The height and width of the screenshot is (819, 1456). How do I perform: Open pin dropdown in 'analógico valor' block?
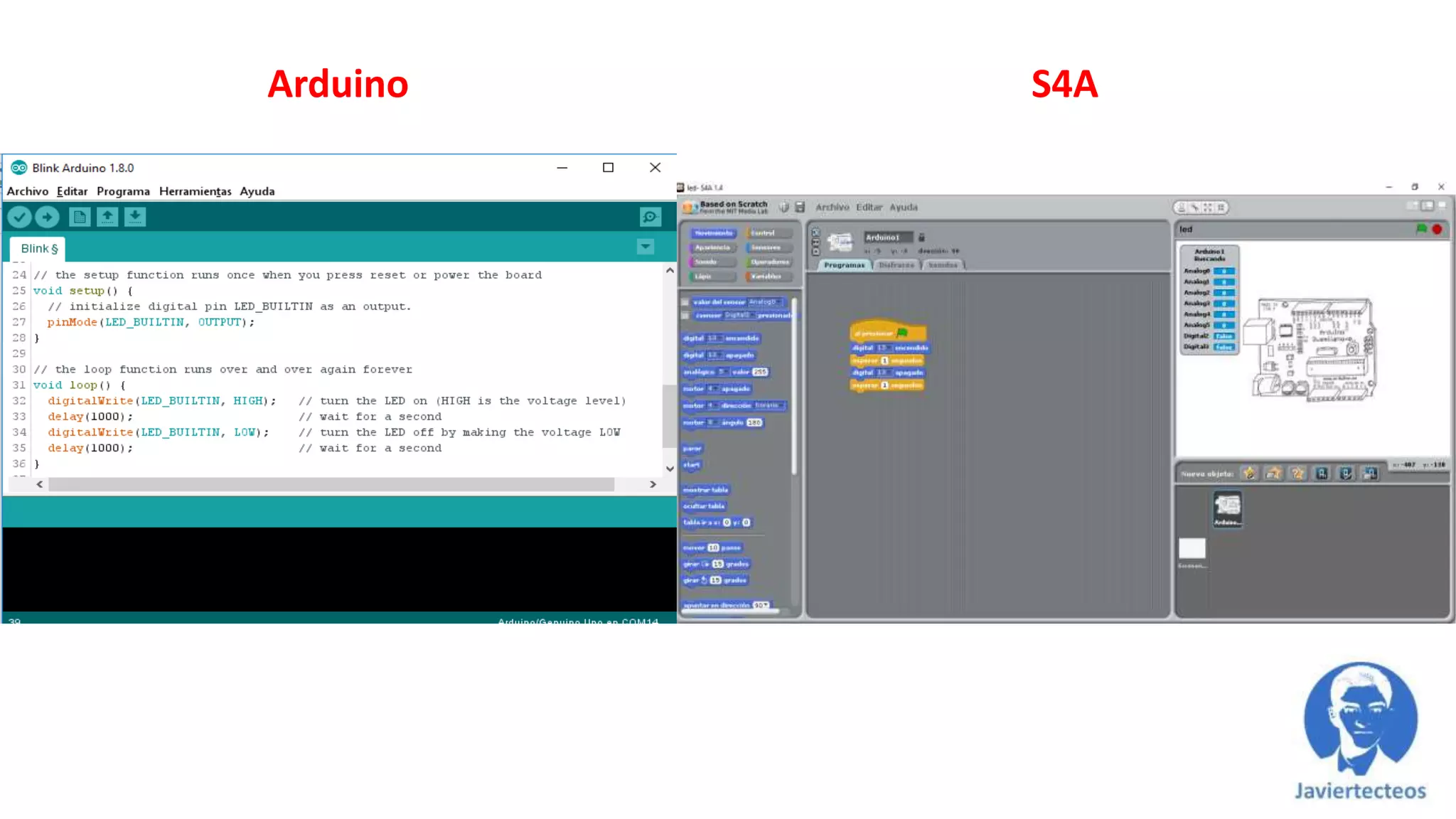(x=724, y=372)
